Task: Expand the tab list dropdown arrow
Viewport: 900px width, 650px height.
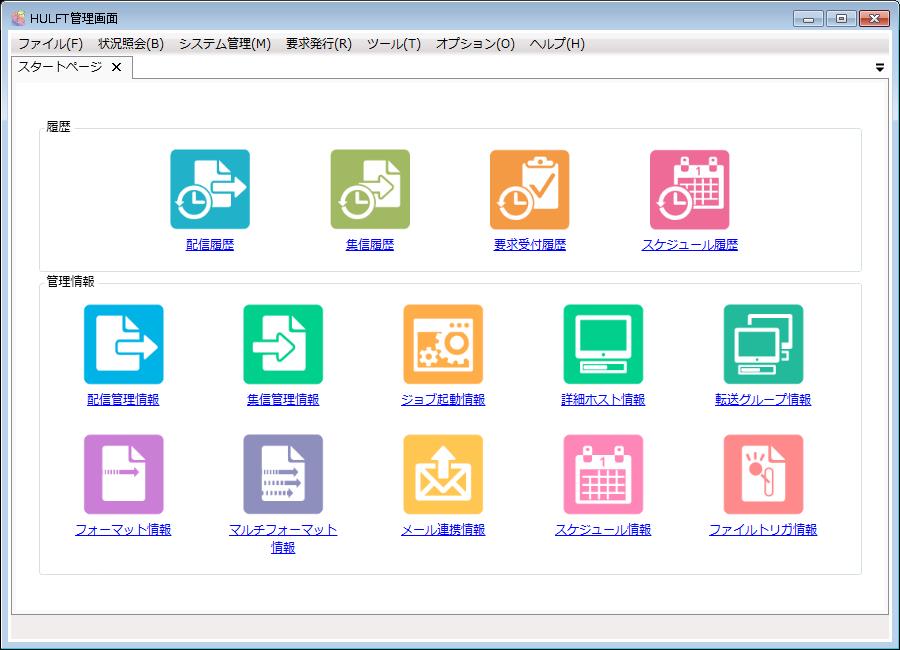Action: 880,68
